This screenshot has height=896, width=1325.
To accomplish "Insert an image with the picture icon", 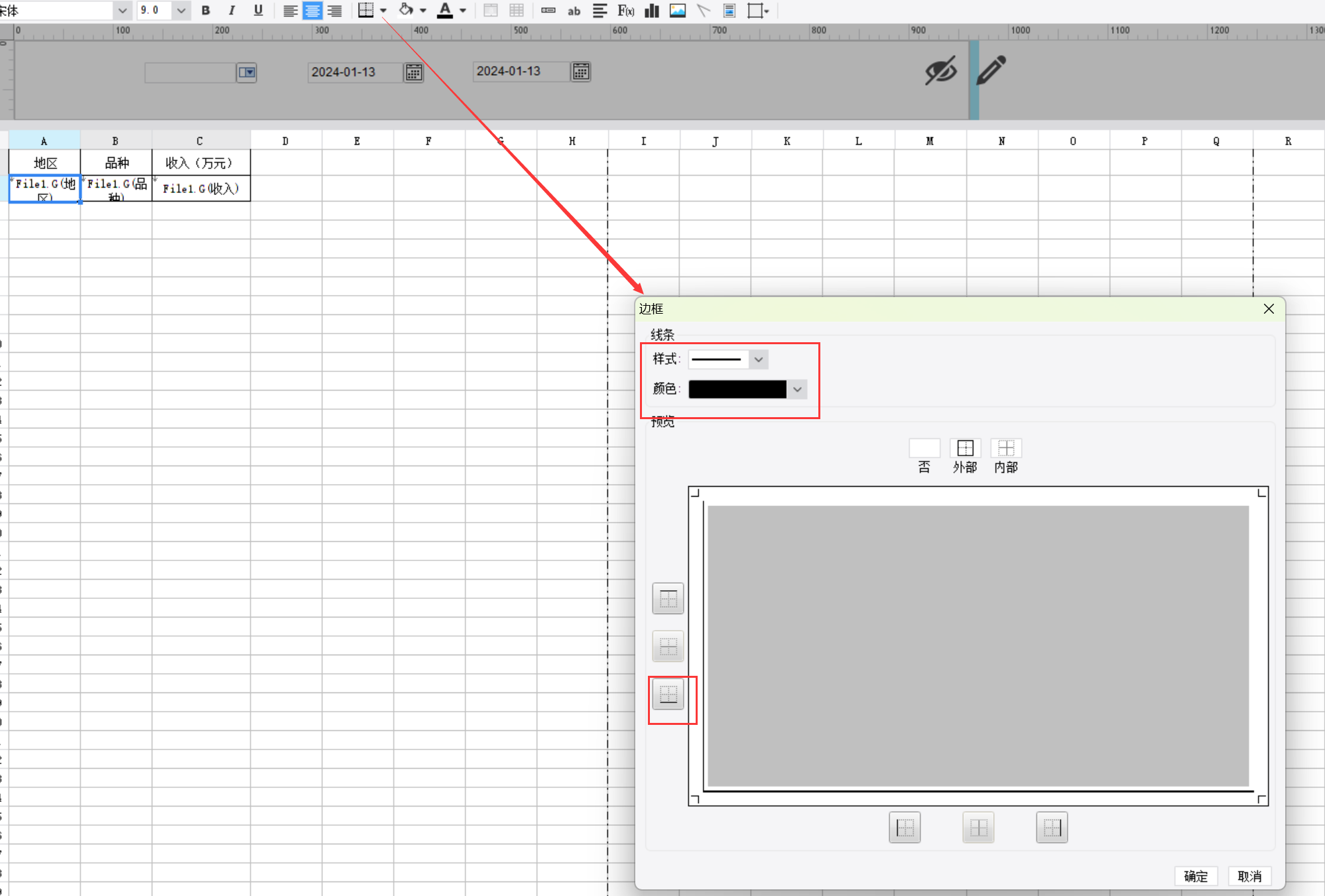I will (678, 11).
